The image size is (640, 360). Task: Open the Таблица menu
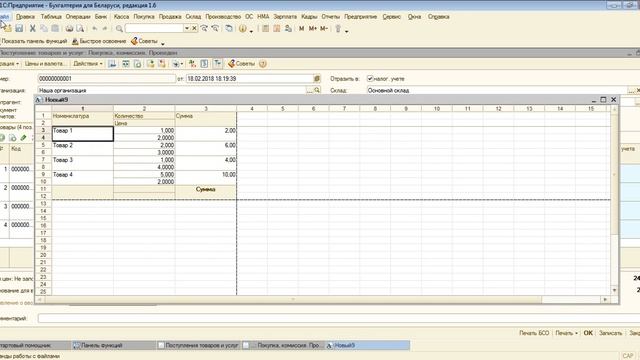pyautogui.click(x=51, y=17)
